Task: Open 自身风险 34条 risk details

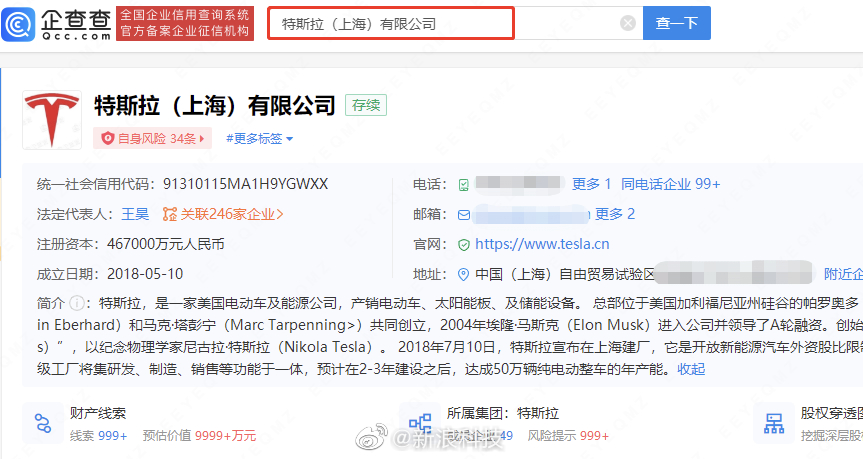Action: 152,138
